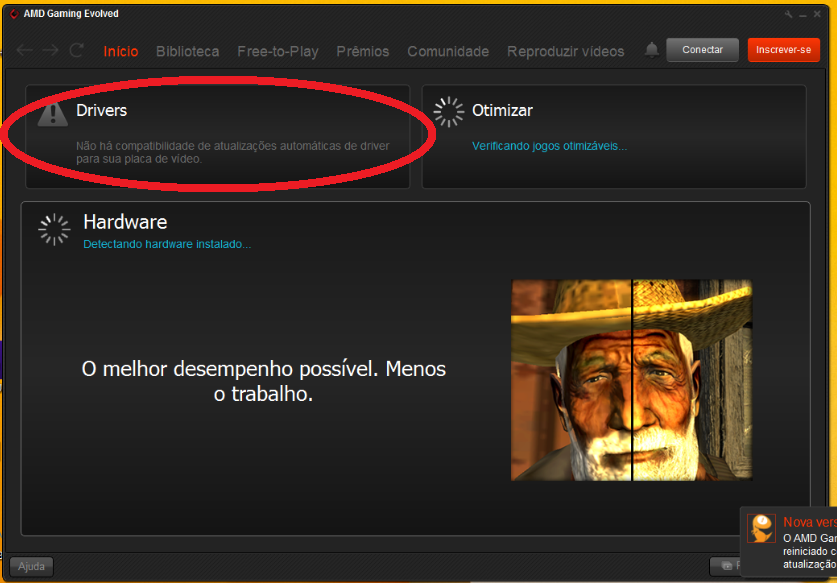Switch to the Início tab
The width and height of the screenshot is (837, 583).
(x=121, y=51)
